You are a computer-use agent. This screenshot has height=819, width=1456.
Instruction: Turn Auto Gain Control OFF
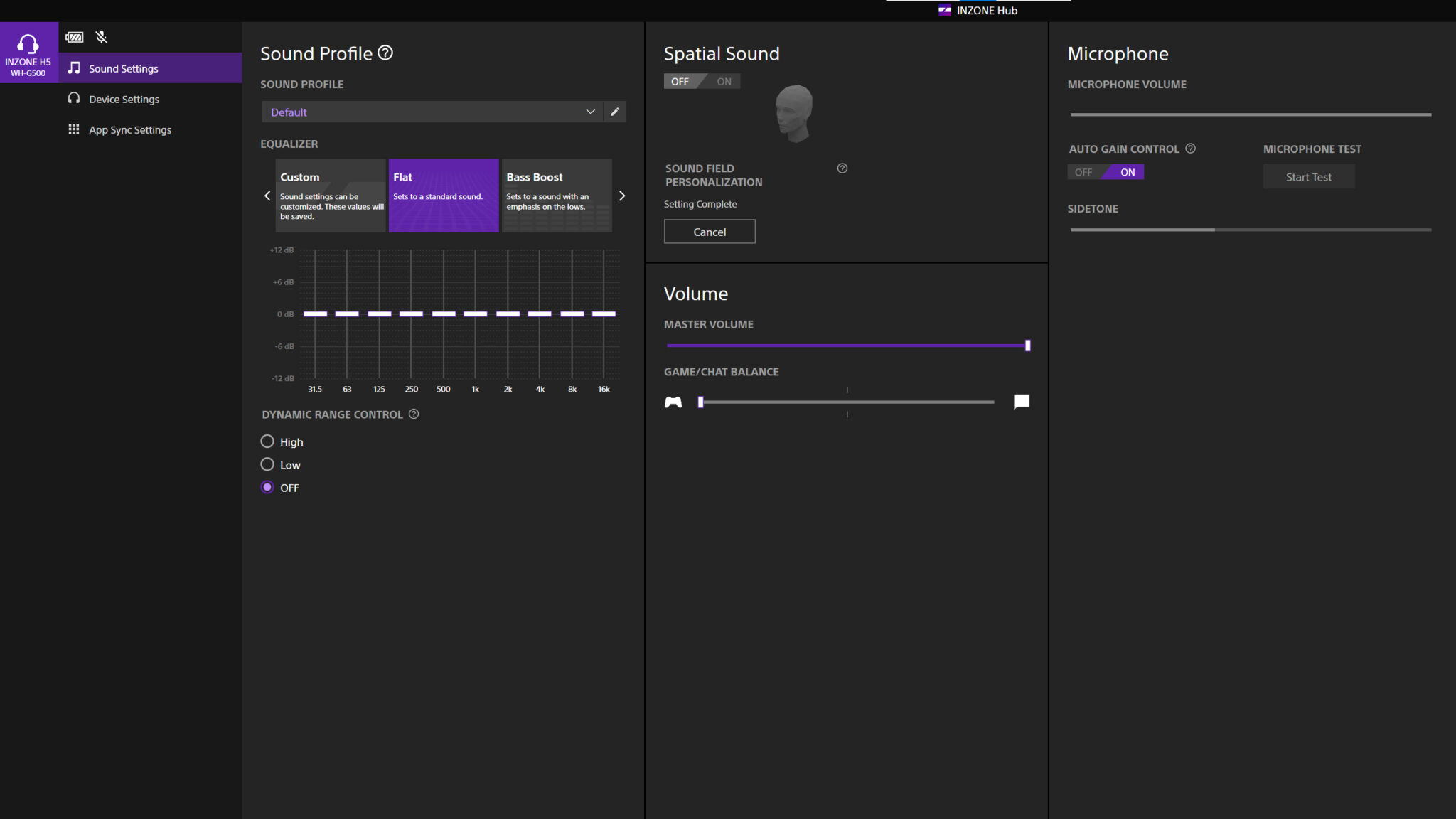(1083, 172)
